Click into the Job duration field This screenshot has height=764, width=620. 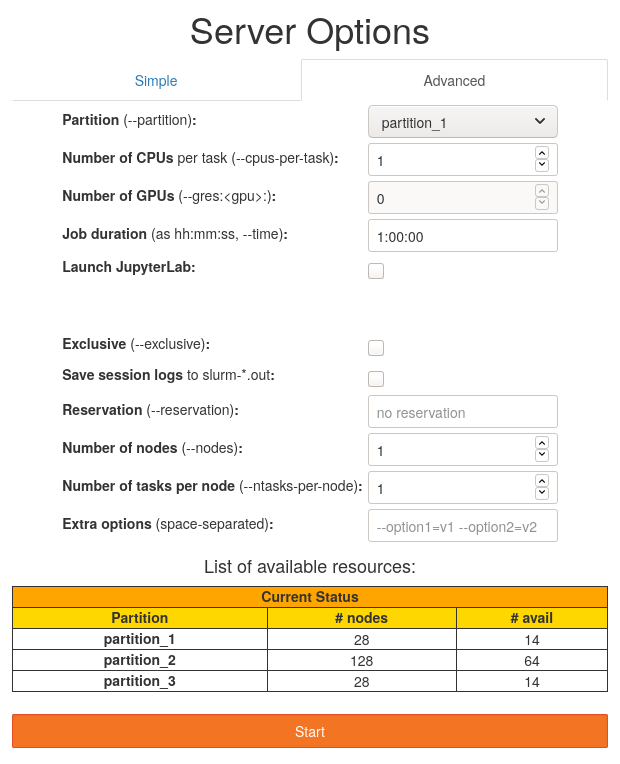462,236
